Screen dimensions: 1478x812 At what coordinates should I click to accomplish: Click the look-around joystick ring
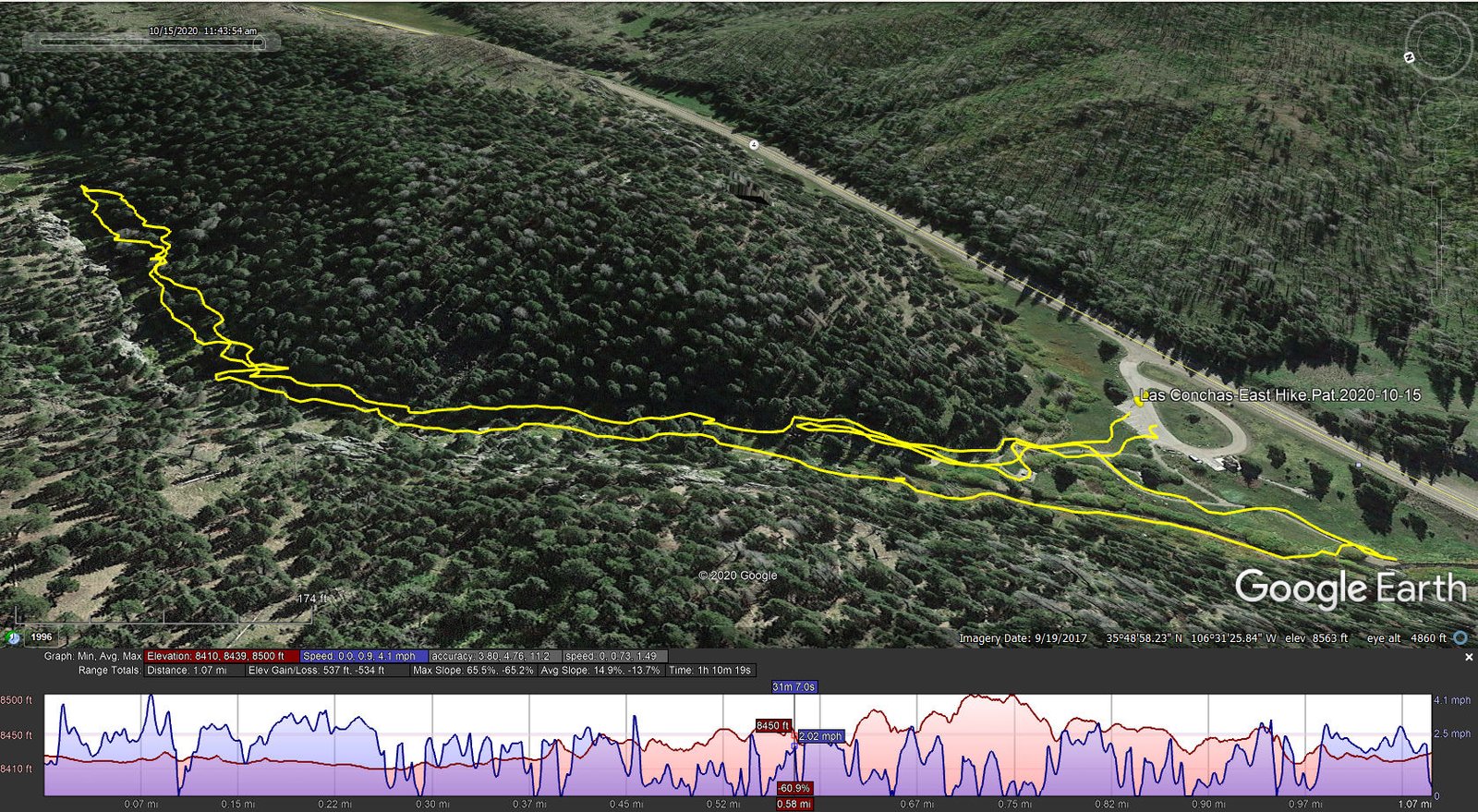[1437, 45]
